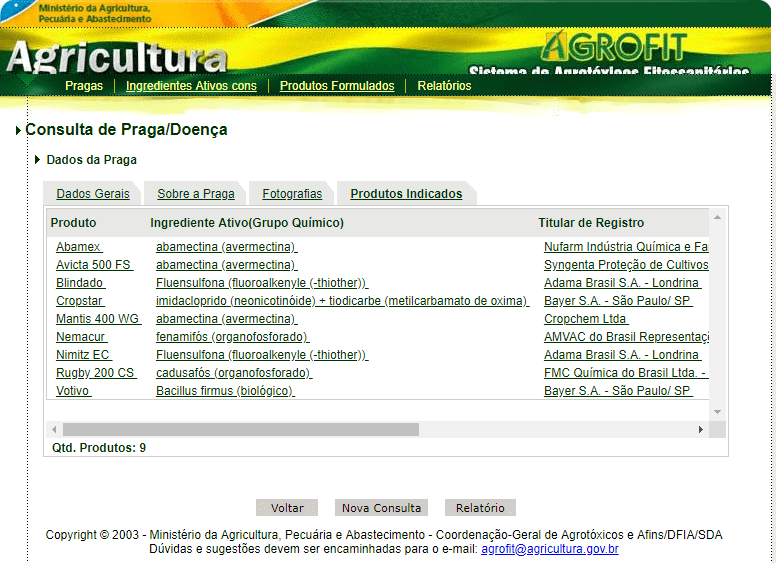The height and width of the screenshot is (563, 776).
Task: Switch to the Dados Gerais tab
Action: tap(93, 194)
